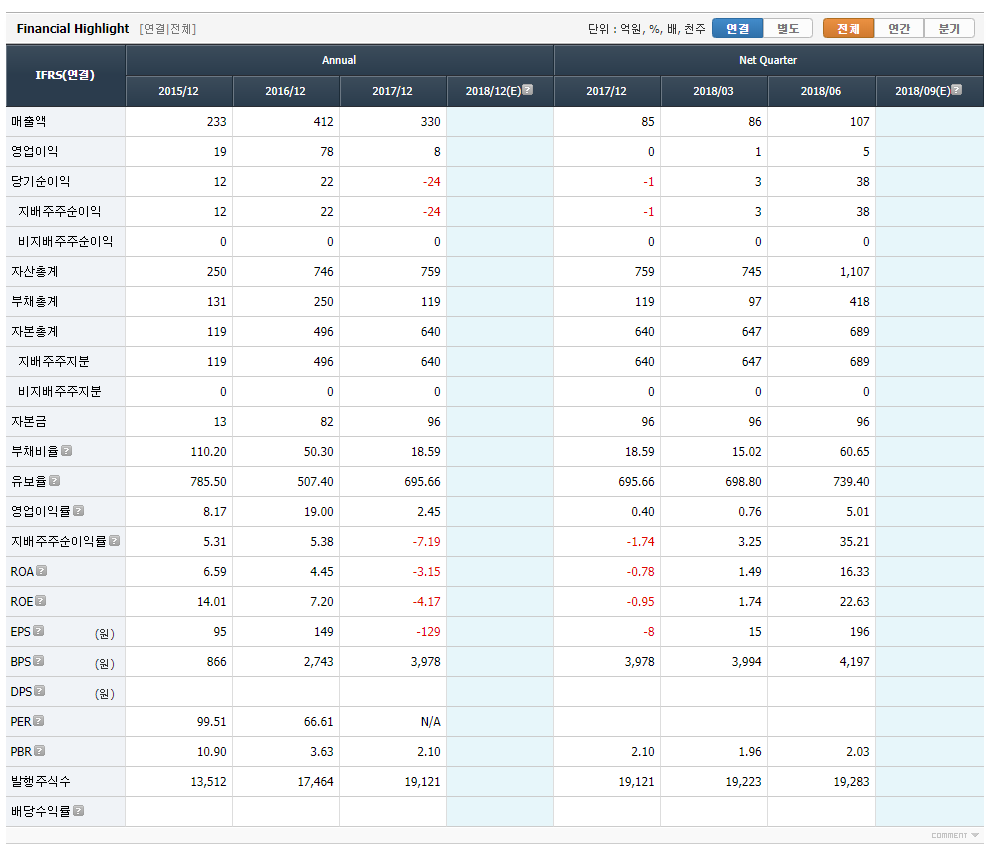This screenshot has width=989, height=848.
Task: Select 지배주주지분 row label
Action: tap(54, 362)
